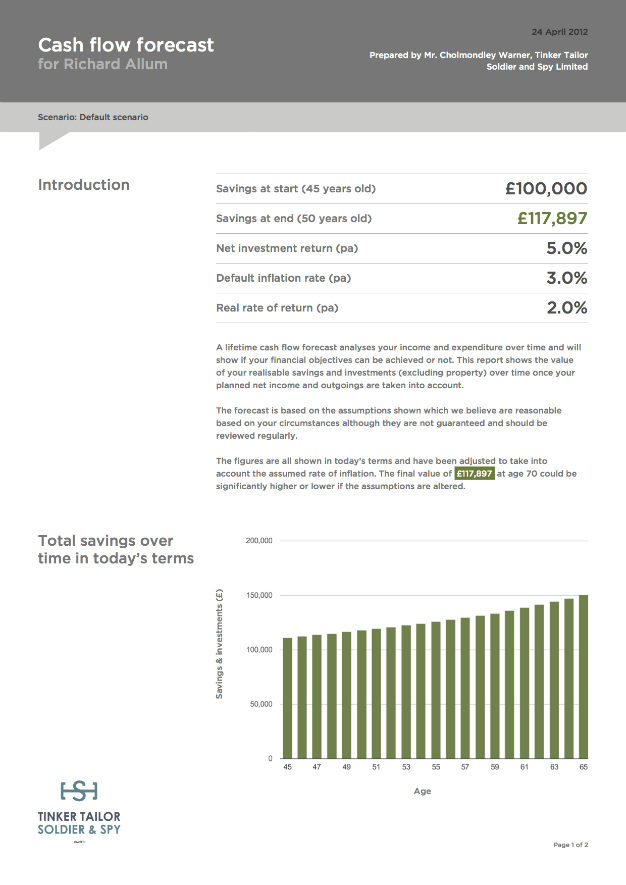Image resolution: width=626 pixels, height=885 pixels.
Task: Click the Cash flow forecast title
Action: point(126,45)
